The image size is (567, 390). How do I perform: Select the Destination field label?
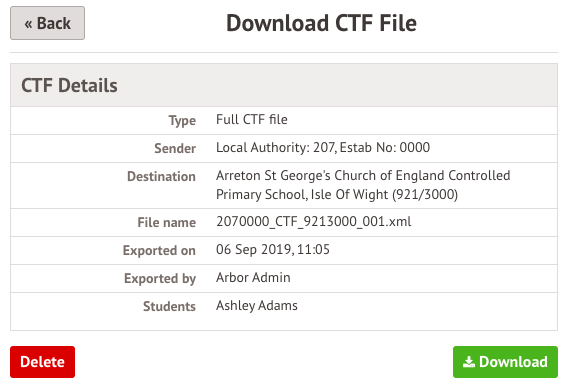point(161,176)
